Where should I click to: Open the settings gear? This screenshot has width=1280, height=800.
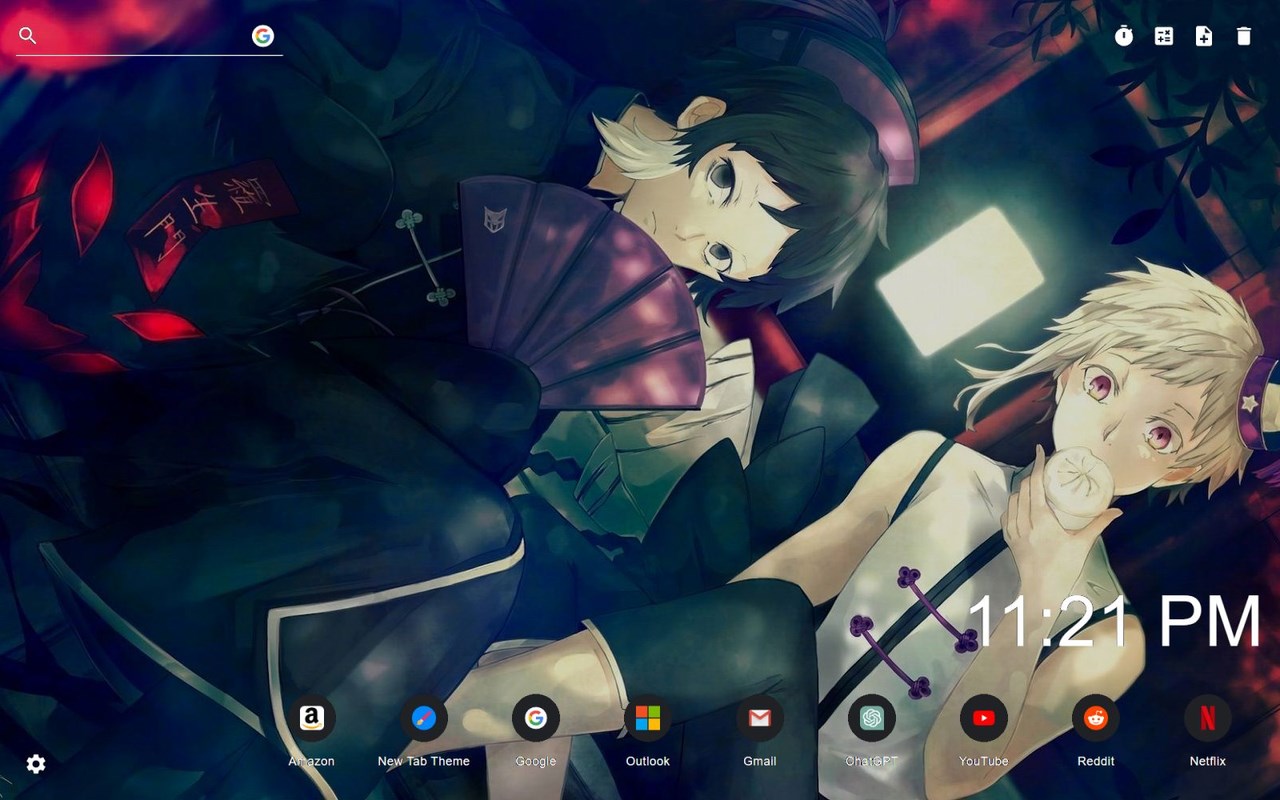point(36,764)
